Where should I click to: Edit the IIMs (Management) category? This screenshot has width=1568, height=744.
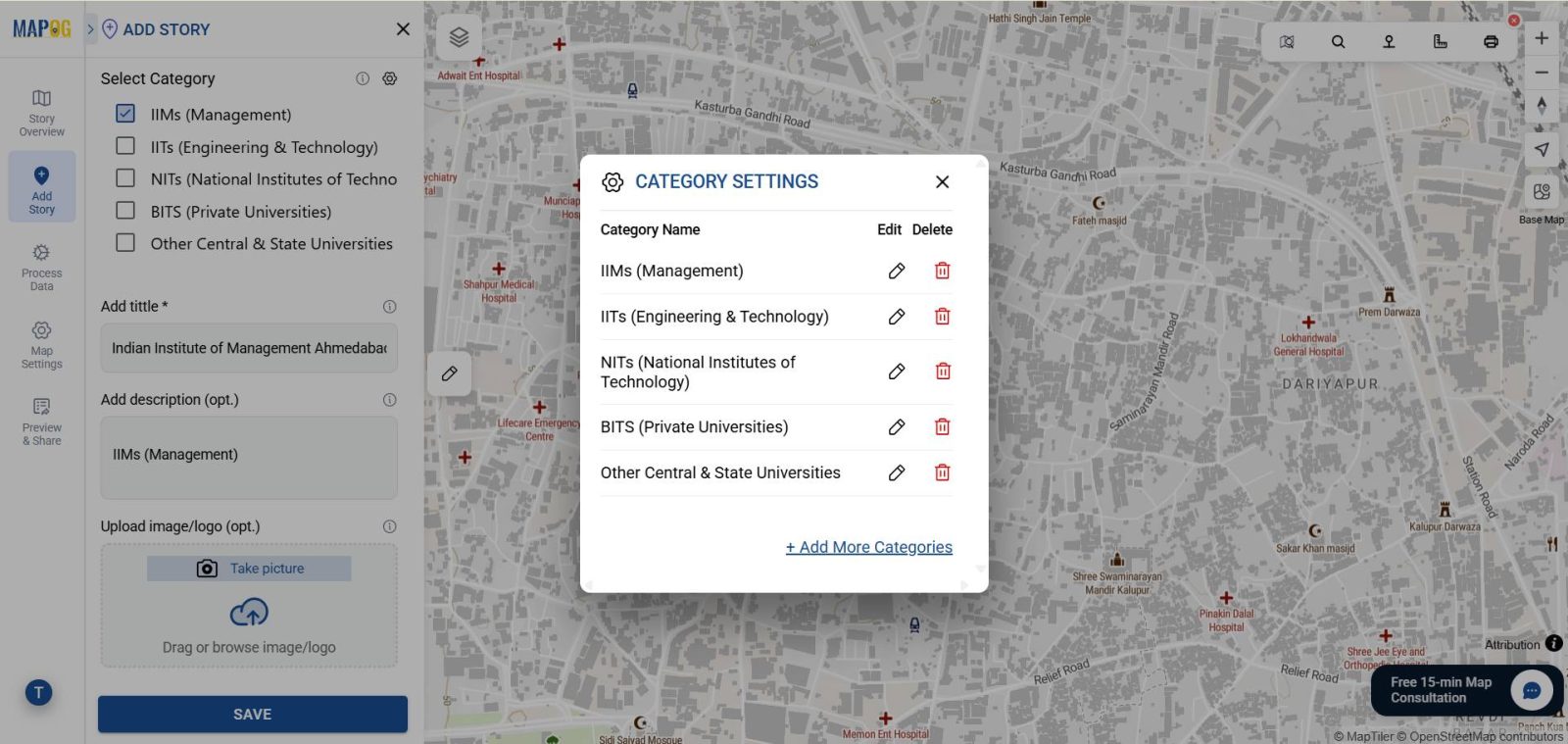896,271
